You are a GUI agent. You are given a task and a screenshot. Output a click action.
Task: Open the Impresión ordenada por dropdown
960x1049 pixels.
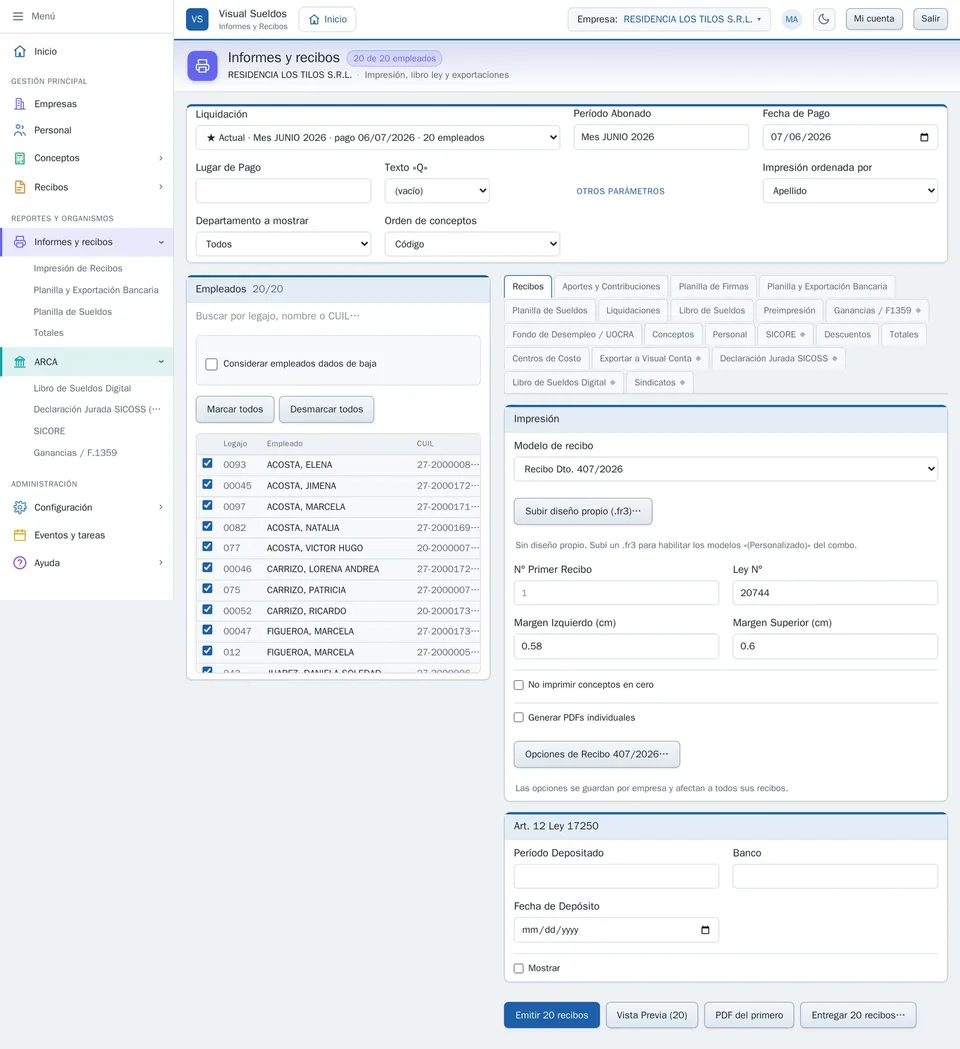click(x=850, y=191)
